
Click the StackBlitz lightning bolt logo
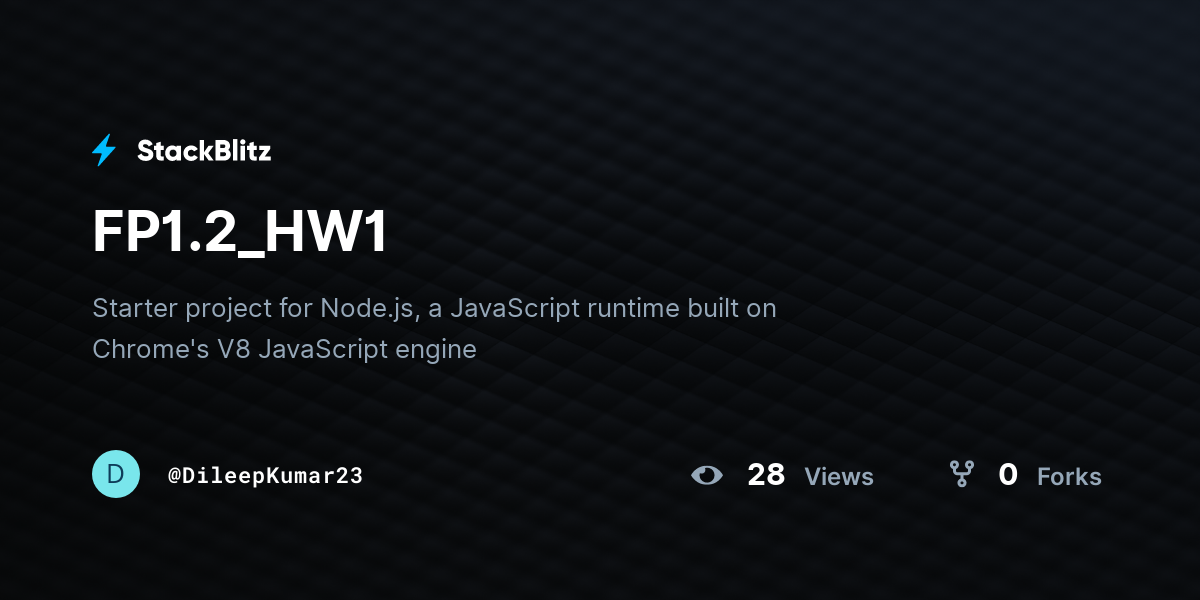click(x=104, y=151)
